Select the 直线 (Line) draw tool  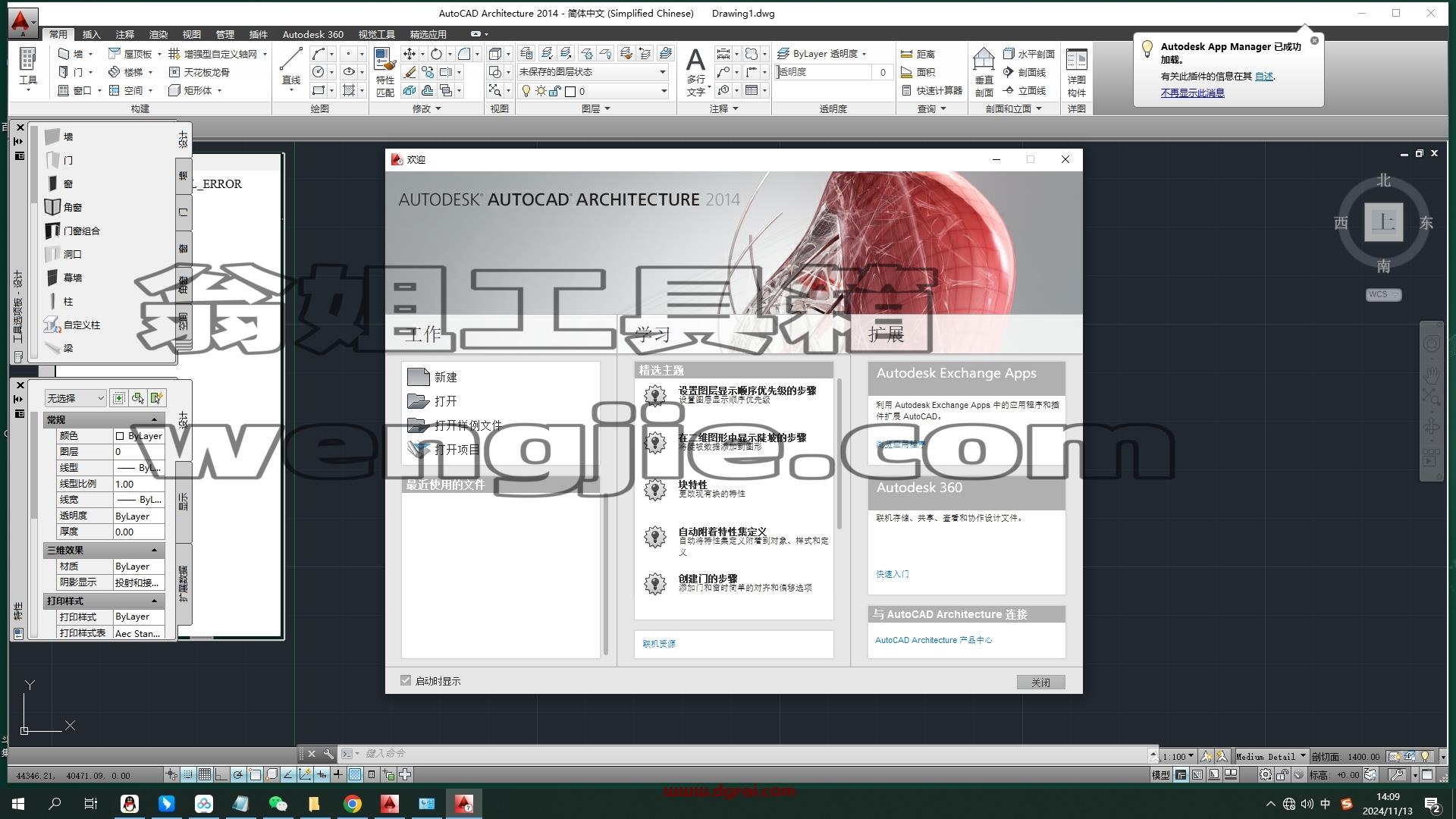(x=291, y=67)
